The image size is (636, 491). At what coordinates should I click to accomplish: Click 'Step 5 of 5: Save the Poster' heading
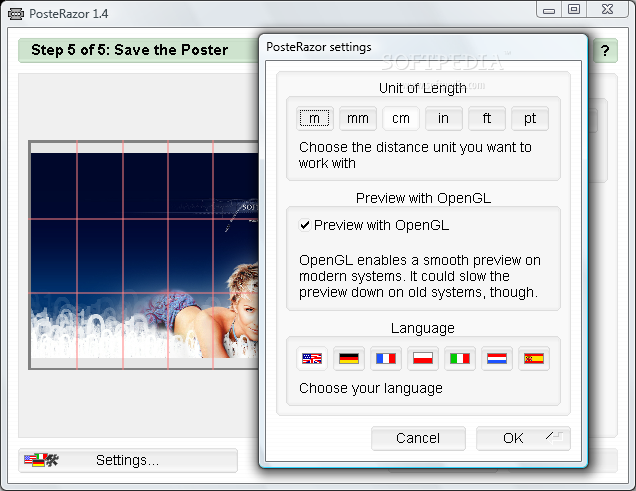(x=129, y=50)
